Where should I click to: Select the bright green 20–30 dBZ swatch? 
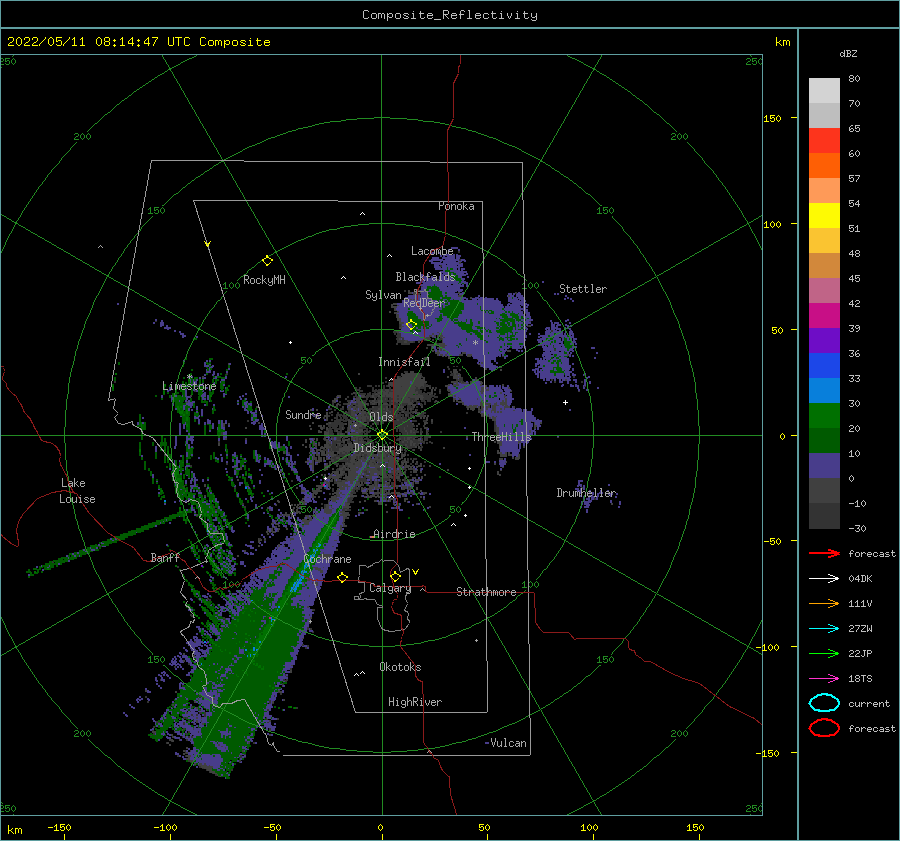824,416
